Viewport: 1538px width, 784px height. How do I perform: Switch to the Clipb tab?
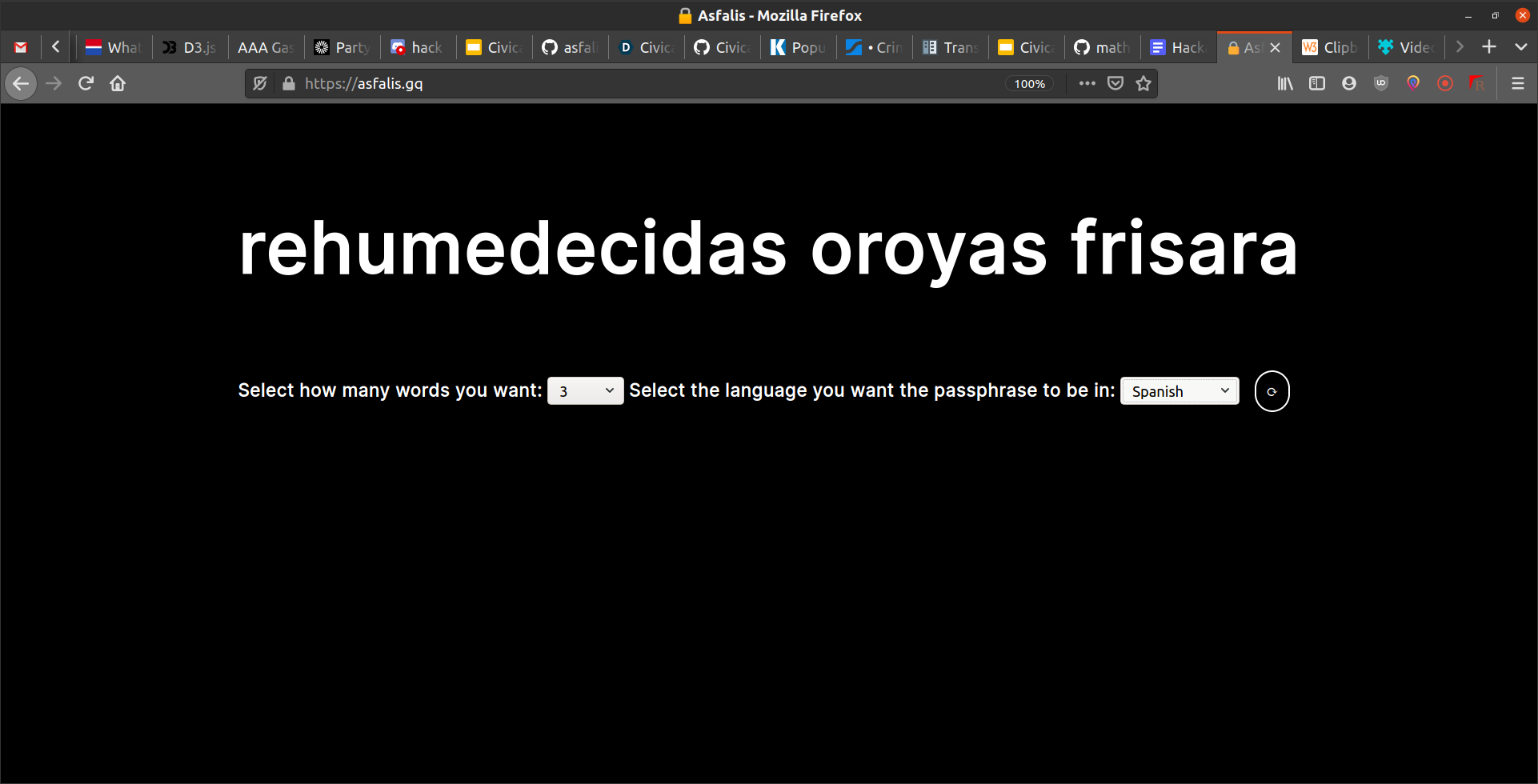pyautogui.click(x=1330, y=47)
